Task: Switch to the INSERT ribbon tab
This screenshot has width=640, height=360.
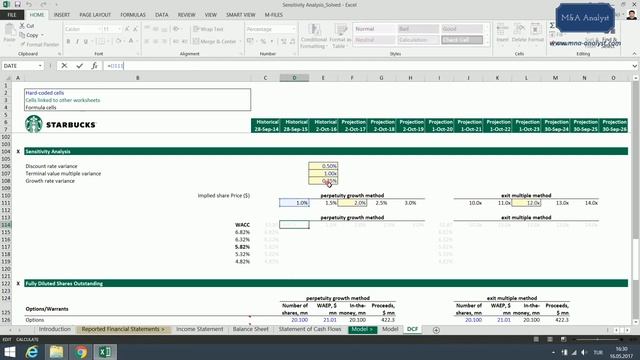Action: tap(62, 15)
